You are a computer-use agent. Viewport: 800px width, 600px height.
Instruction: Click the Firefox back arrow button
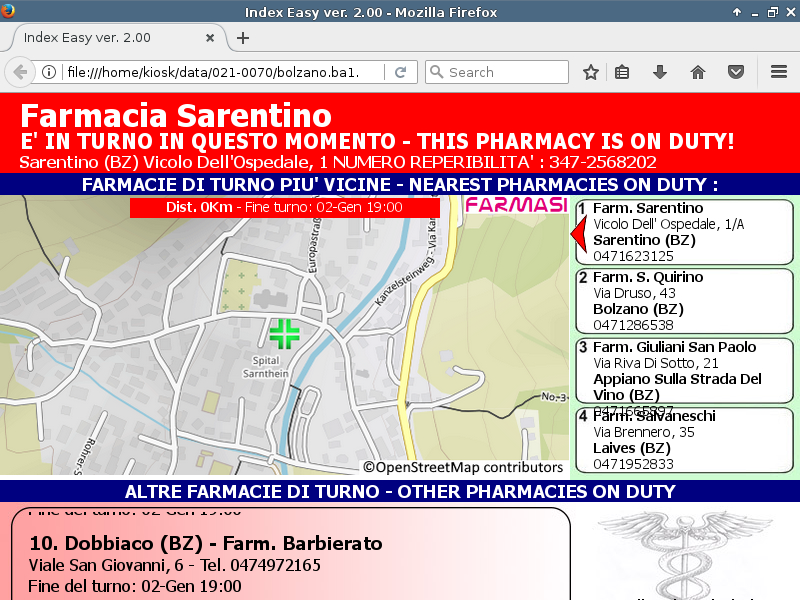(20, 72)
